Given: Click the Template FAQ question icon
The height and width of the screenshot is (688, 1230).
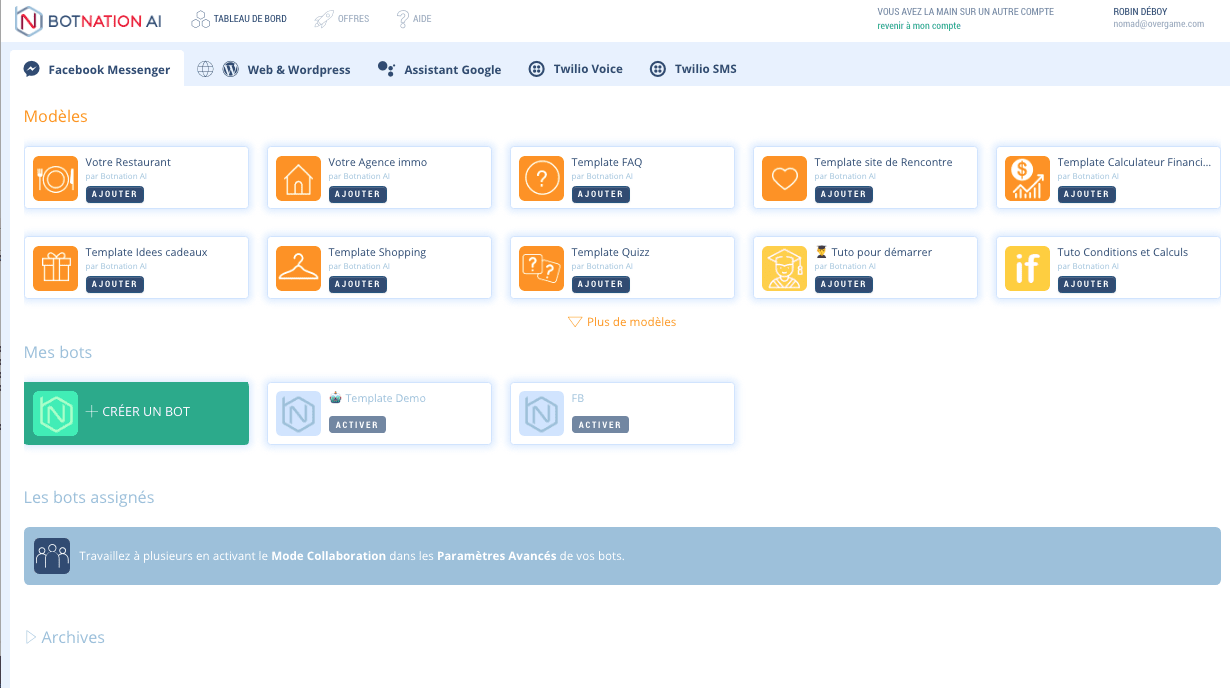Looking at the screenshot, I should 541,178.
